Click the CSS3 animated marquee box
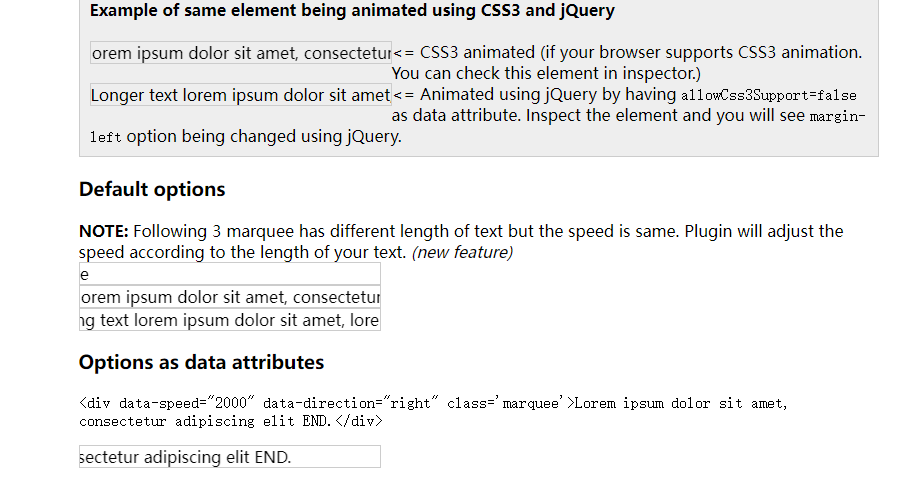 click(x=241, y=53)
